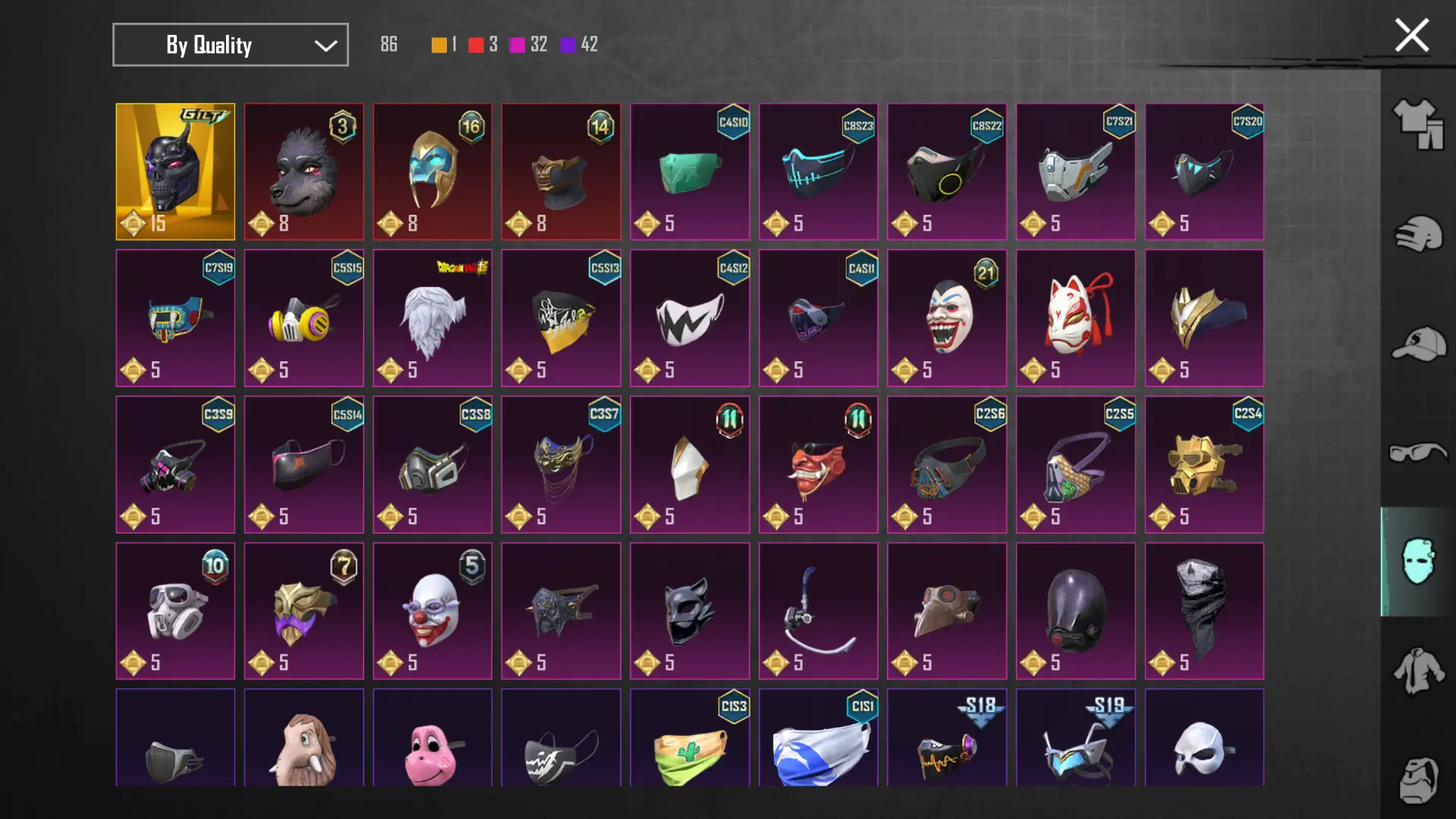Close the inventory panel with X
1456x819 pixels.
click(x=1411, y=36)
